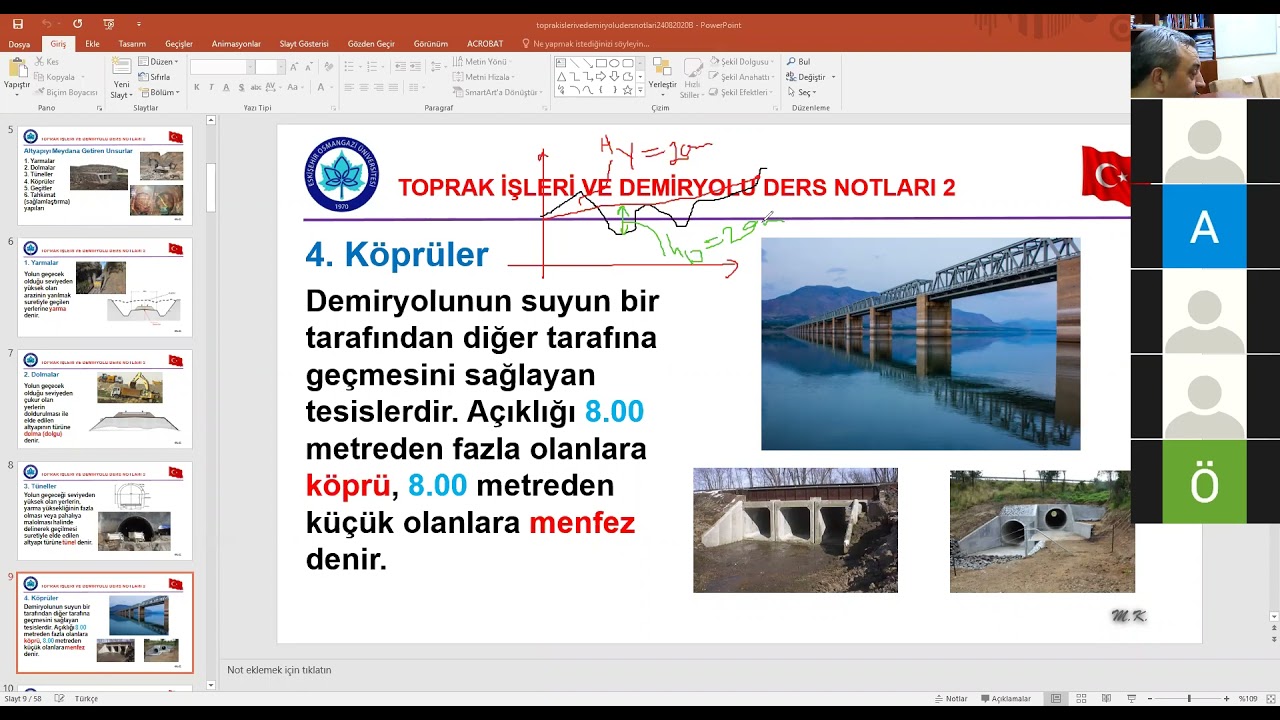Toggle bold (K) formatting
Screen dimensions: 1280x720
(197, 88)
